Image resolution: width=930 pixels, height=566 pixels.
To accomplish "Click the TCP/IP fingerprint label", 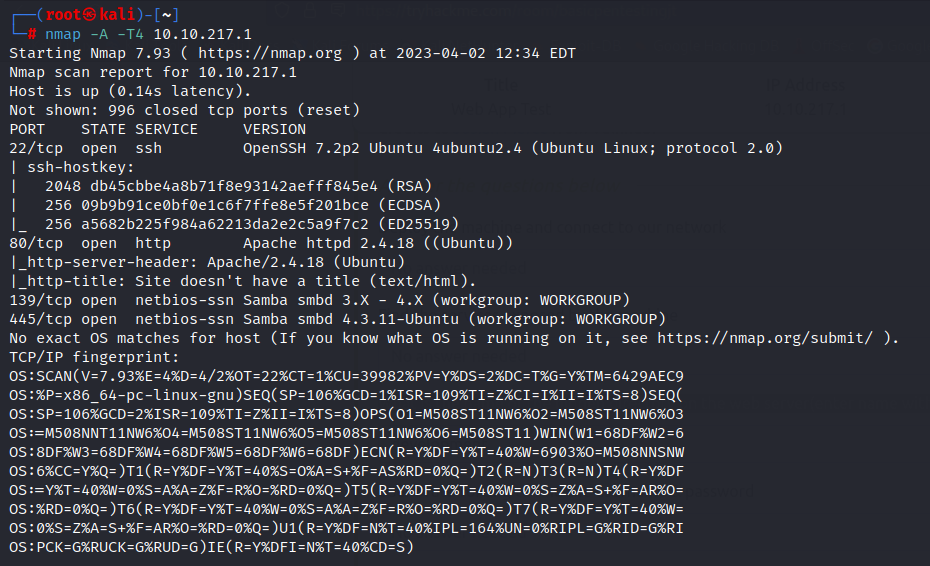I will click(x=94, y=357).
